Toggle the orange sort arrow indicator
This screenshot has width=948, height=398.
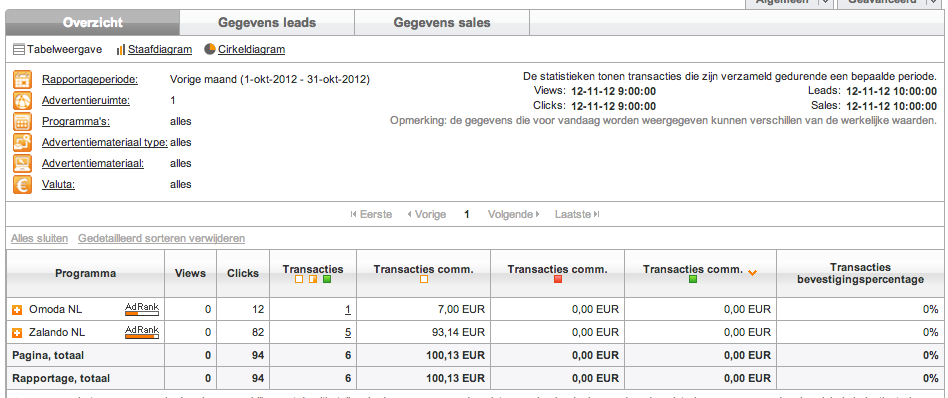(752, 272)
